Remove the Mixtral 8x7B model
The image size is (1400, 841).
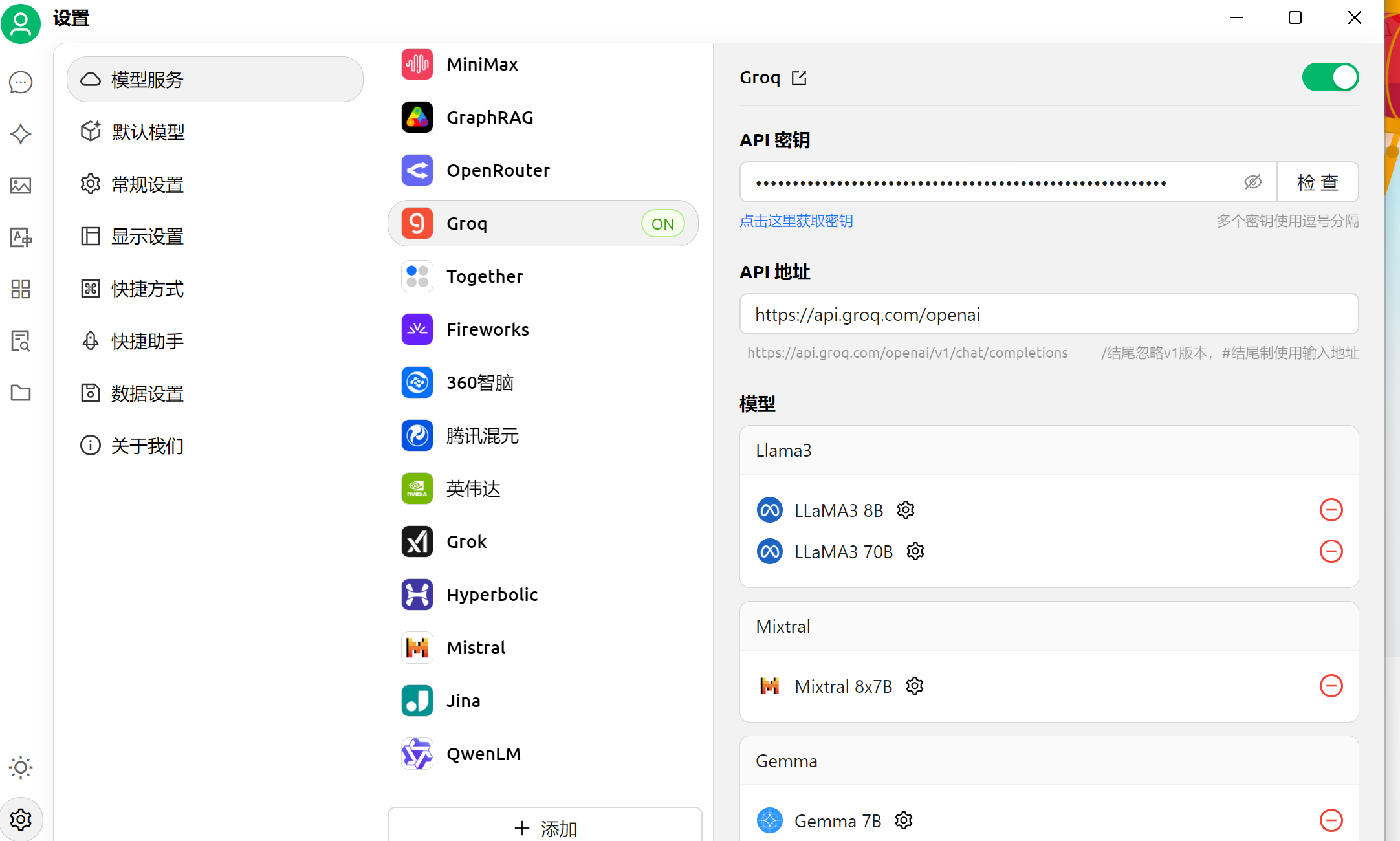[x=1331, y=686]
